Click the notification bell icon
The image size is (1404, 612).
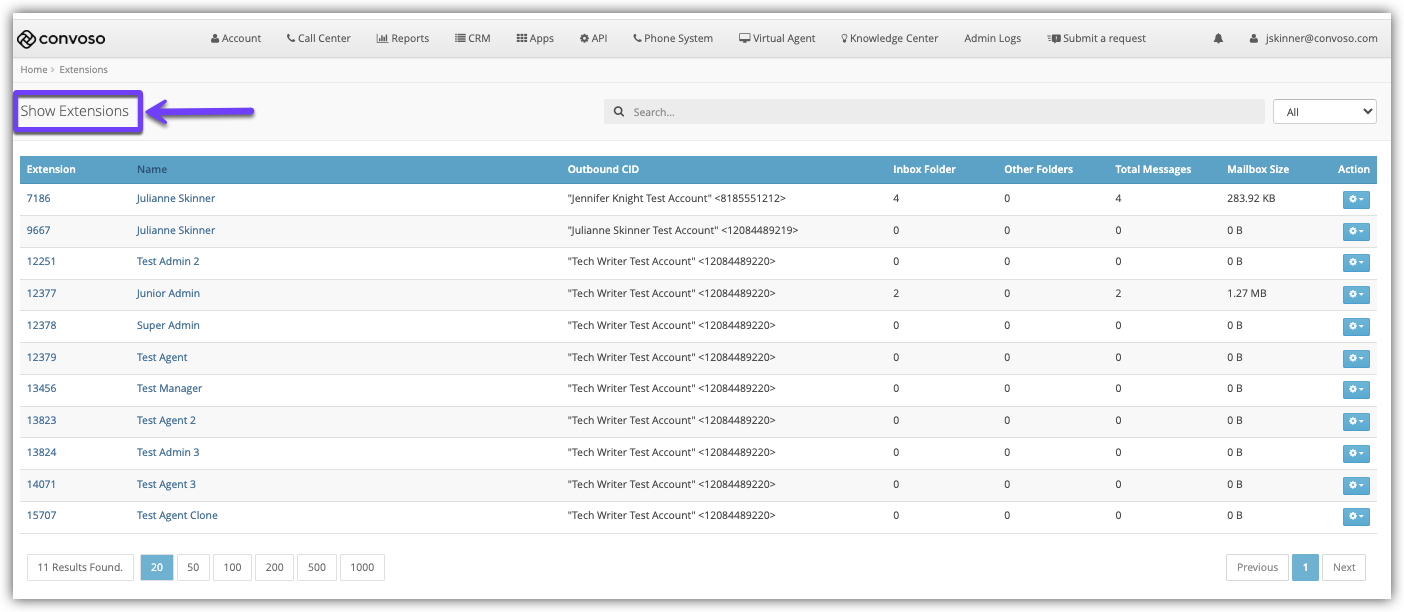click(x=1218, y=39)
